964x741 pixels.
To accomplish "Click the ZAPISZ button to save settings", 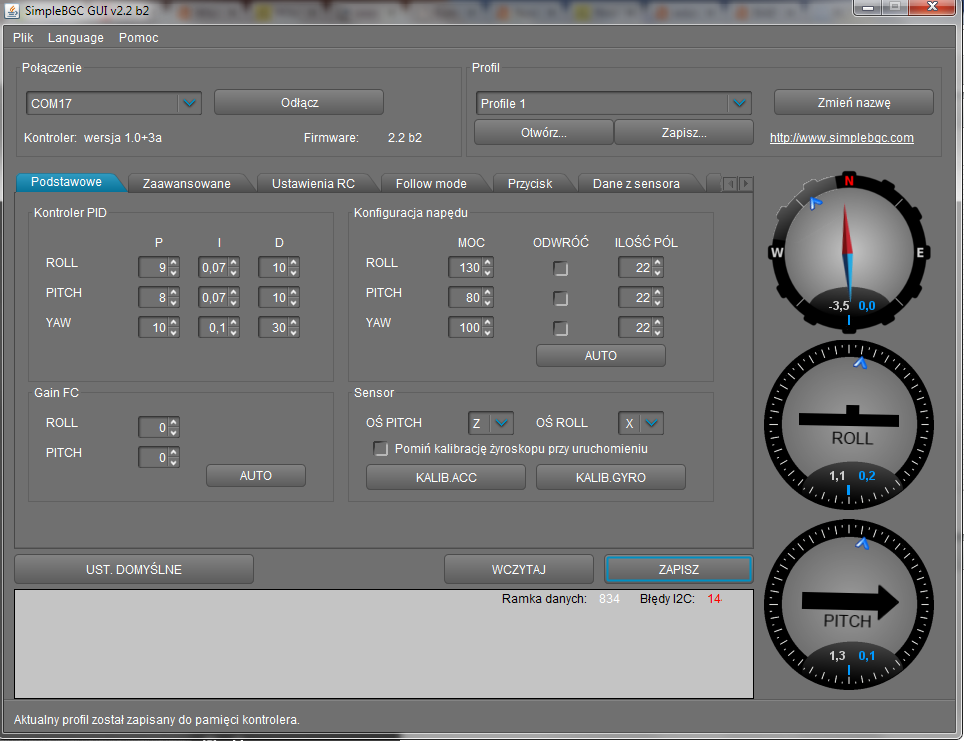I will click(x=678, y=569).
